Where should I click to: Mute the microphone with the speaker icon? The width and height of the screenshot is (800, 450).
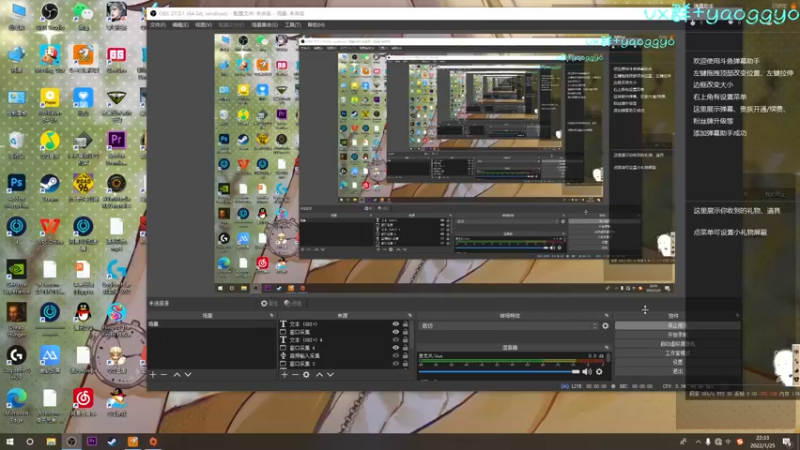tap(587, 371)
